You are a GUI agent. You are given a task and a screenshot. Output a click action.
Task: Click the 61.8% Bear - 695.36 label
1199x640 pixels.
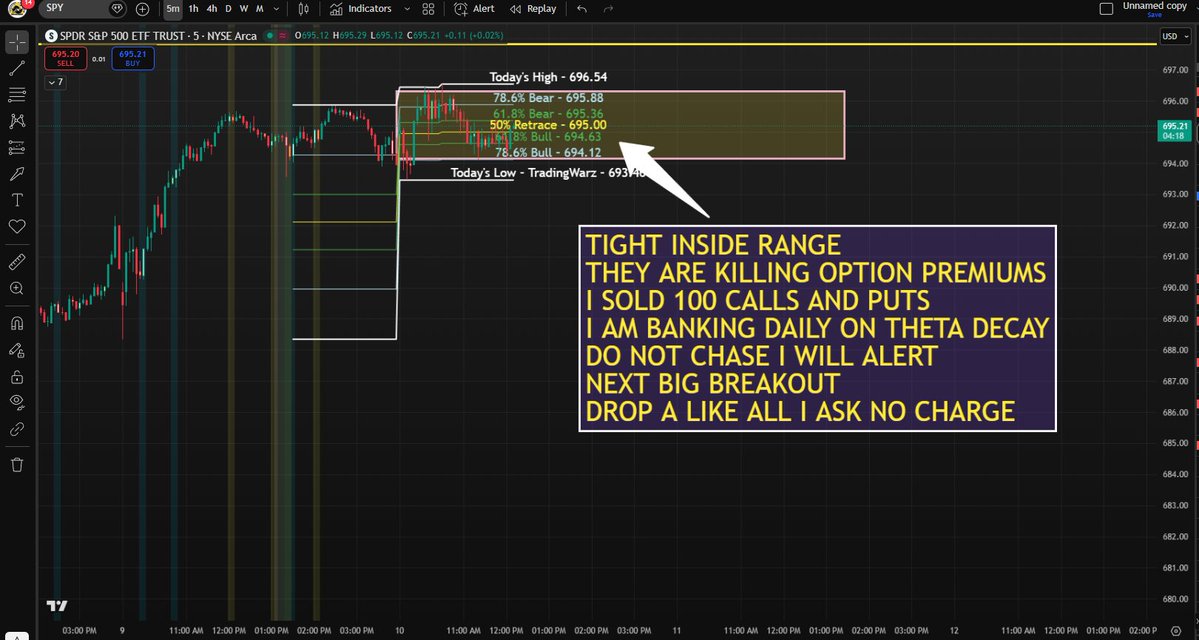(548, 113)
